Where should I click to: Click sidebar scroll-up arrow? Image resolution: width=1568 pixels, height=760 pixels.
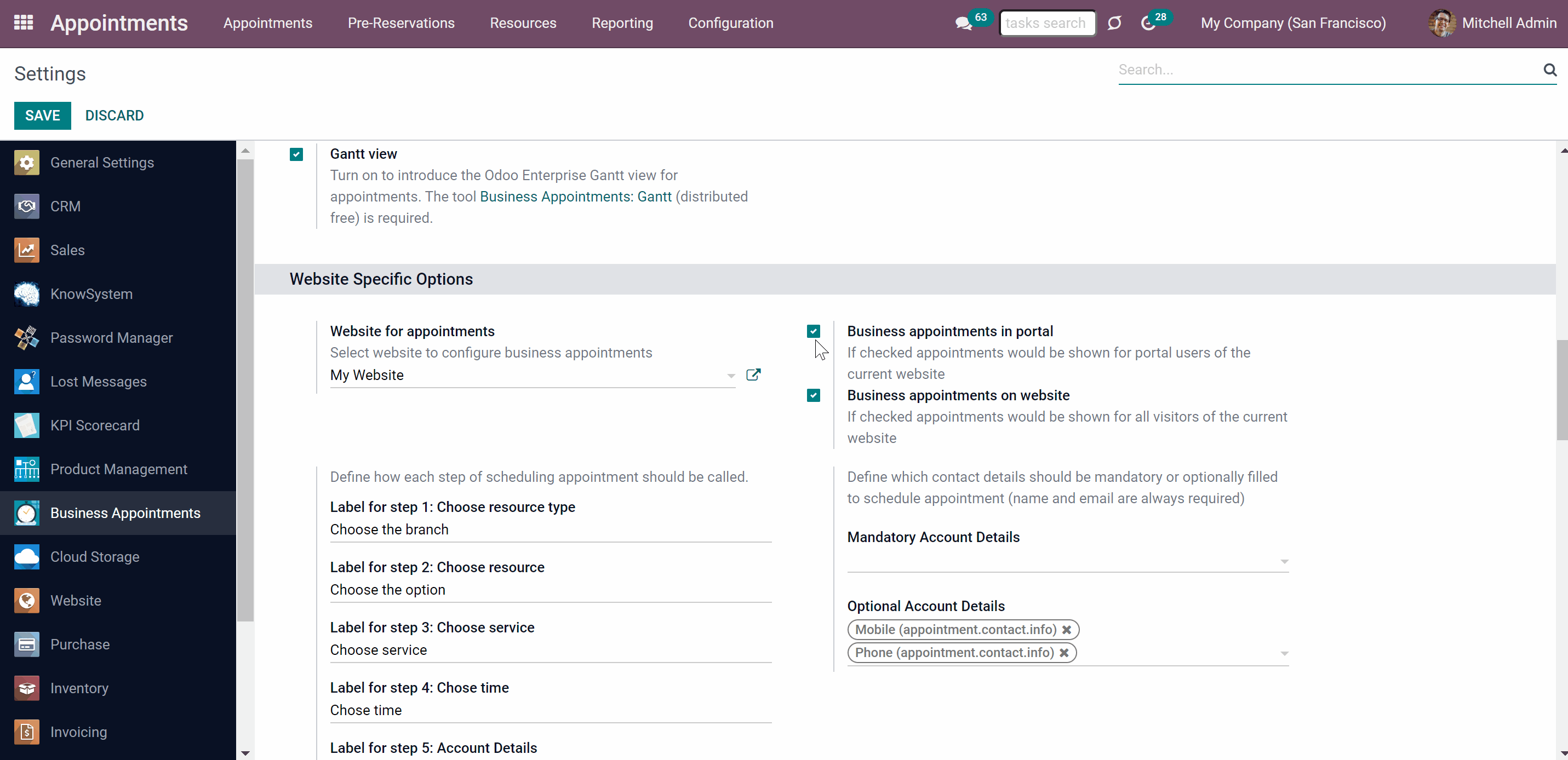point(245,150)
